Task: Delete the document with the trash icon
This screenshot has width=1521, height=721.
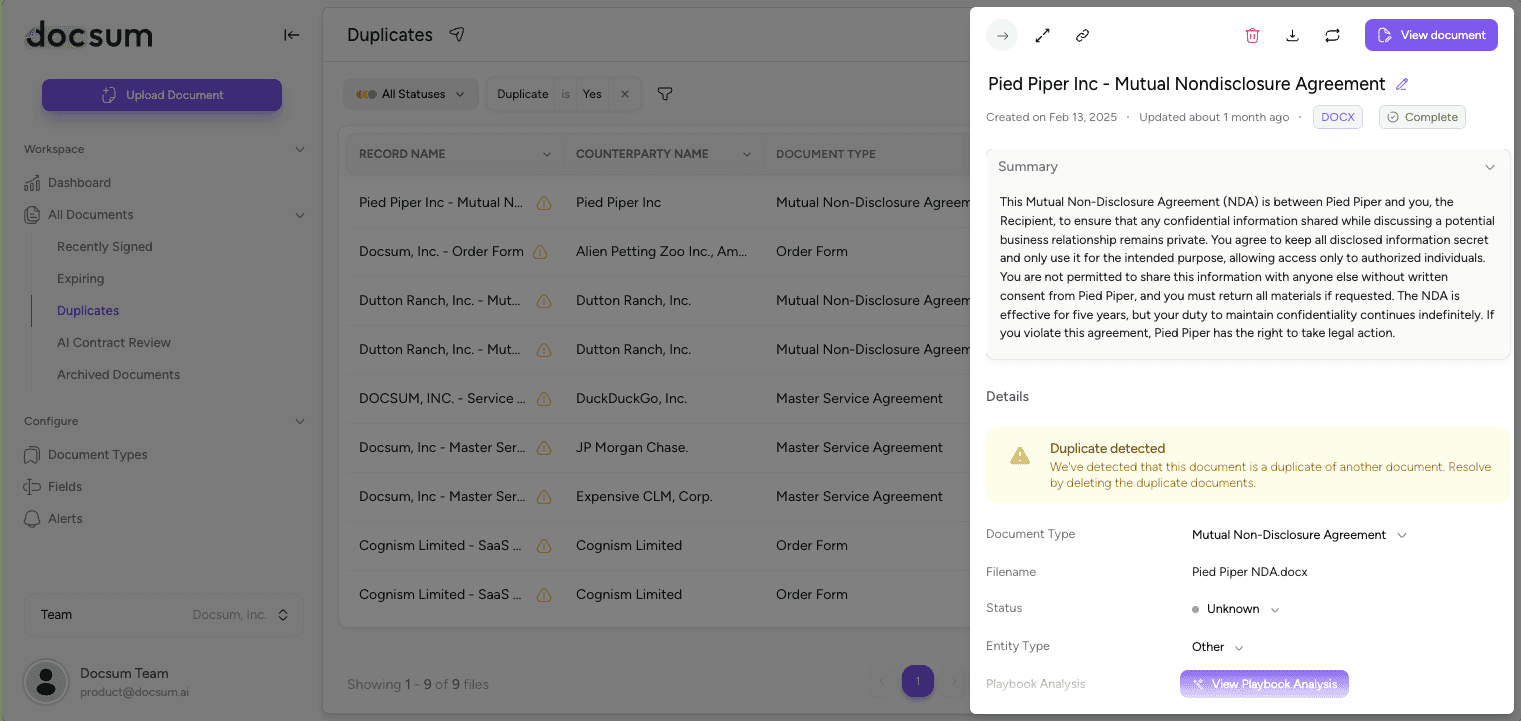Action: pos(1252,35)
